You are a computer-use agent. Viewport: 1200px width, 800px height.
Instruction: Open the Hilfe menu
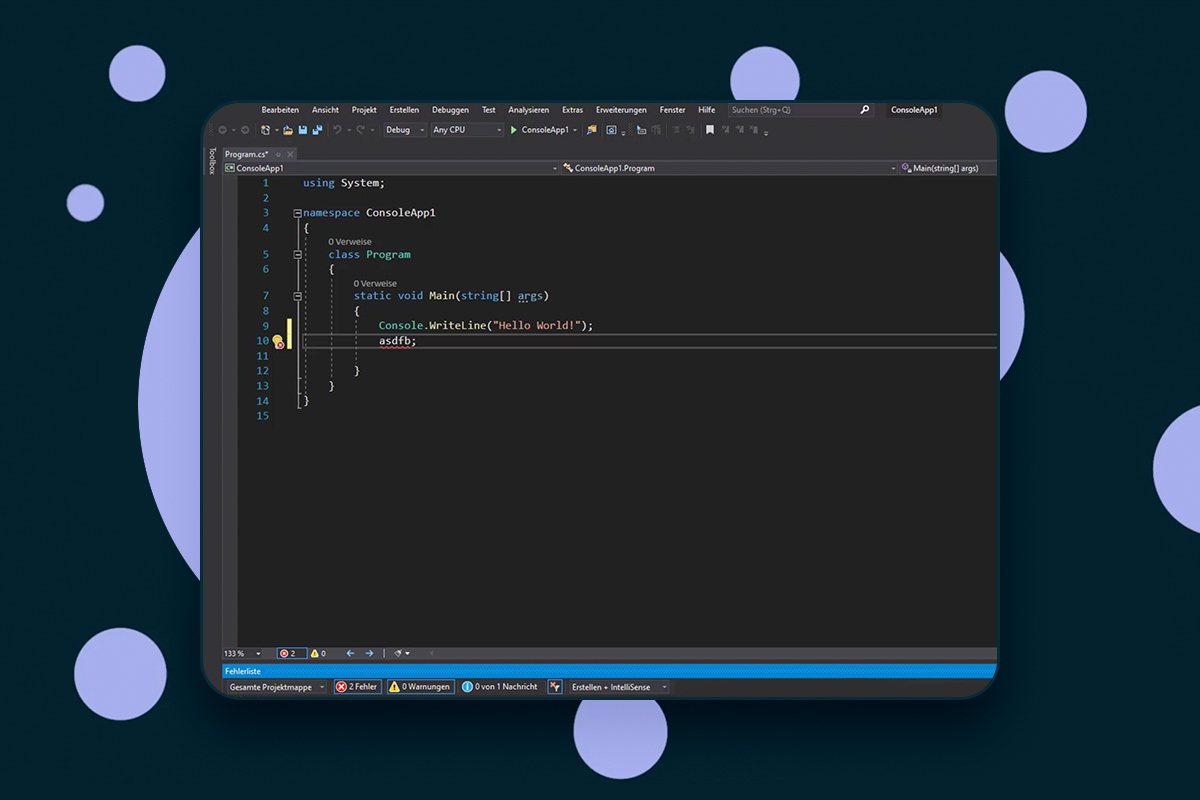[x=706, y=110]
